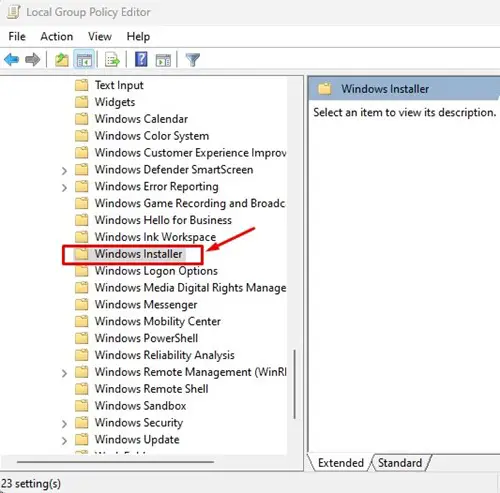This screenshot has width=500, height=493.
Task: Go up one level with folder-arrow icon
Action: click(62, 60)
